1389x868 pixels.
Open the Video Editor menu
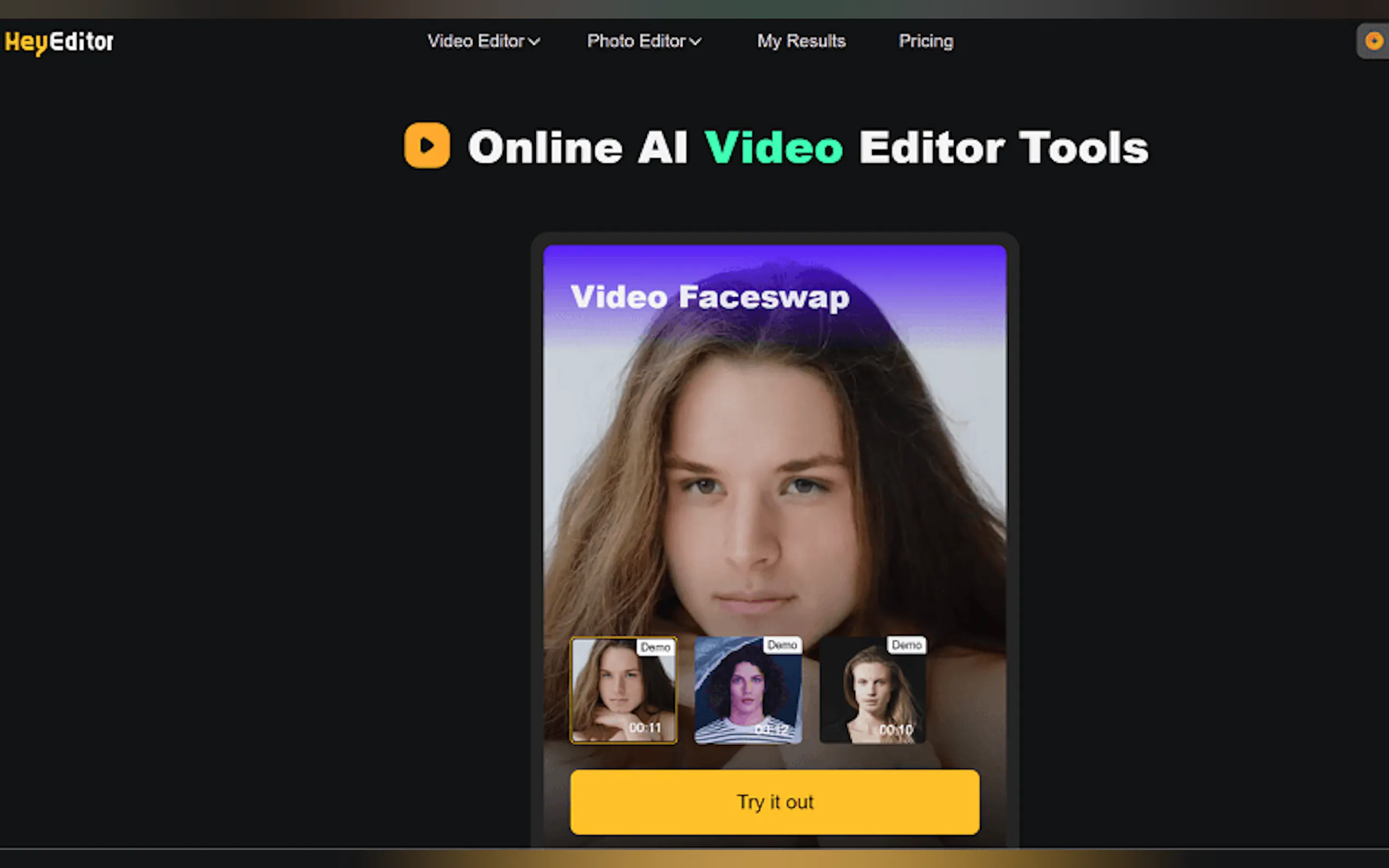tap(476, 42)
